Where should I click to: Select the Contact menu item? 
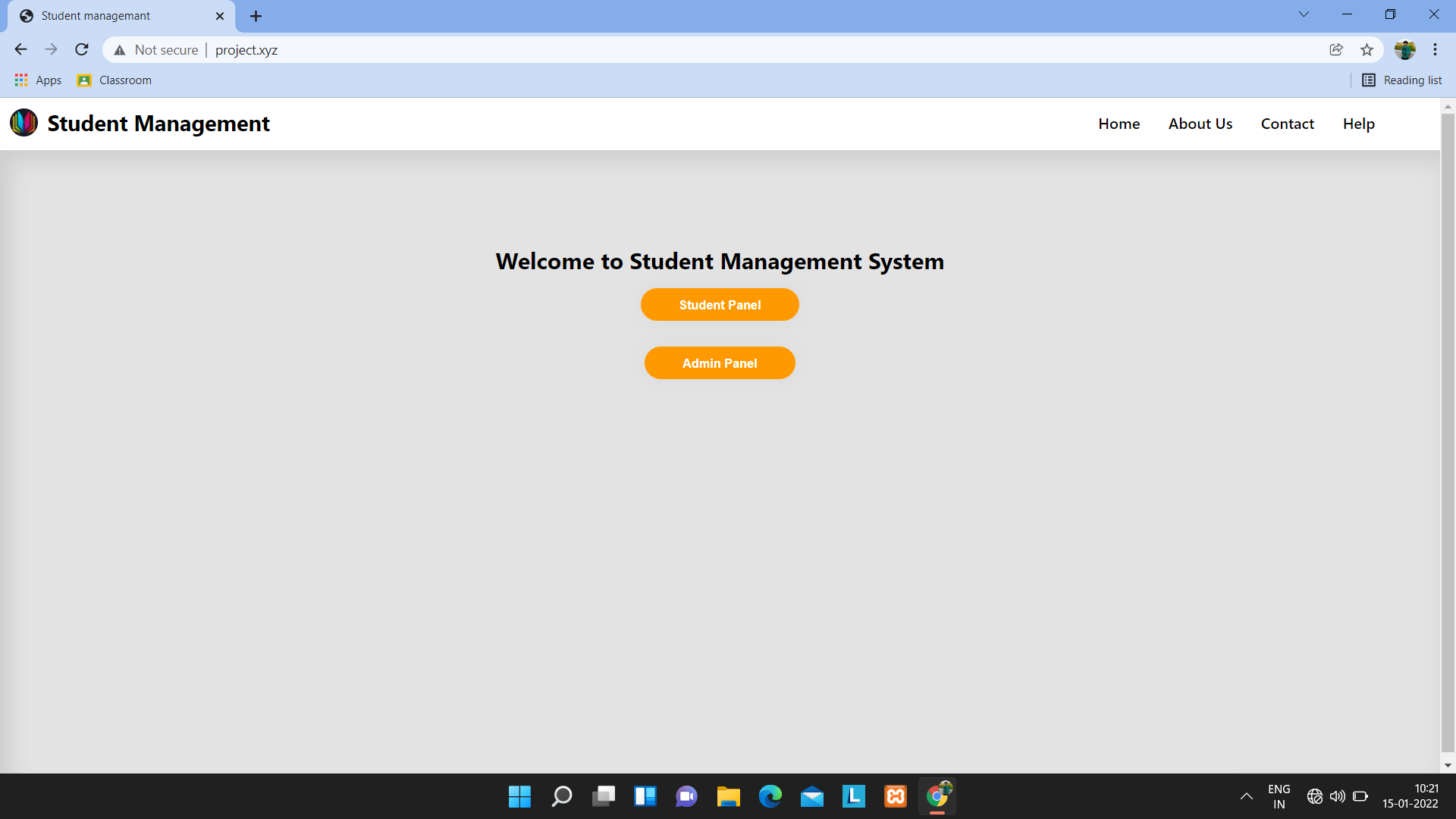click(x=1287, y=123)
